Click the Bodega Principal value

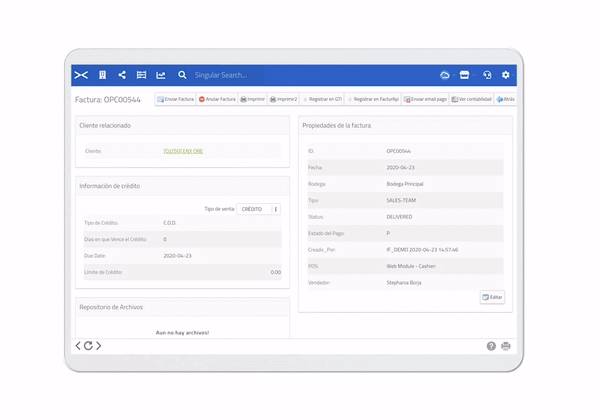(405, 184)
